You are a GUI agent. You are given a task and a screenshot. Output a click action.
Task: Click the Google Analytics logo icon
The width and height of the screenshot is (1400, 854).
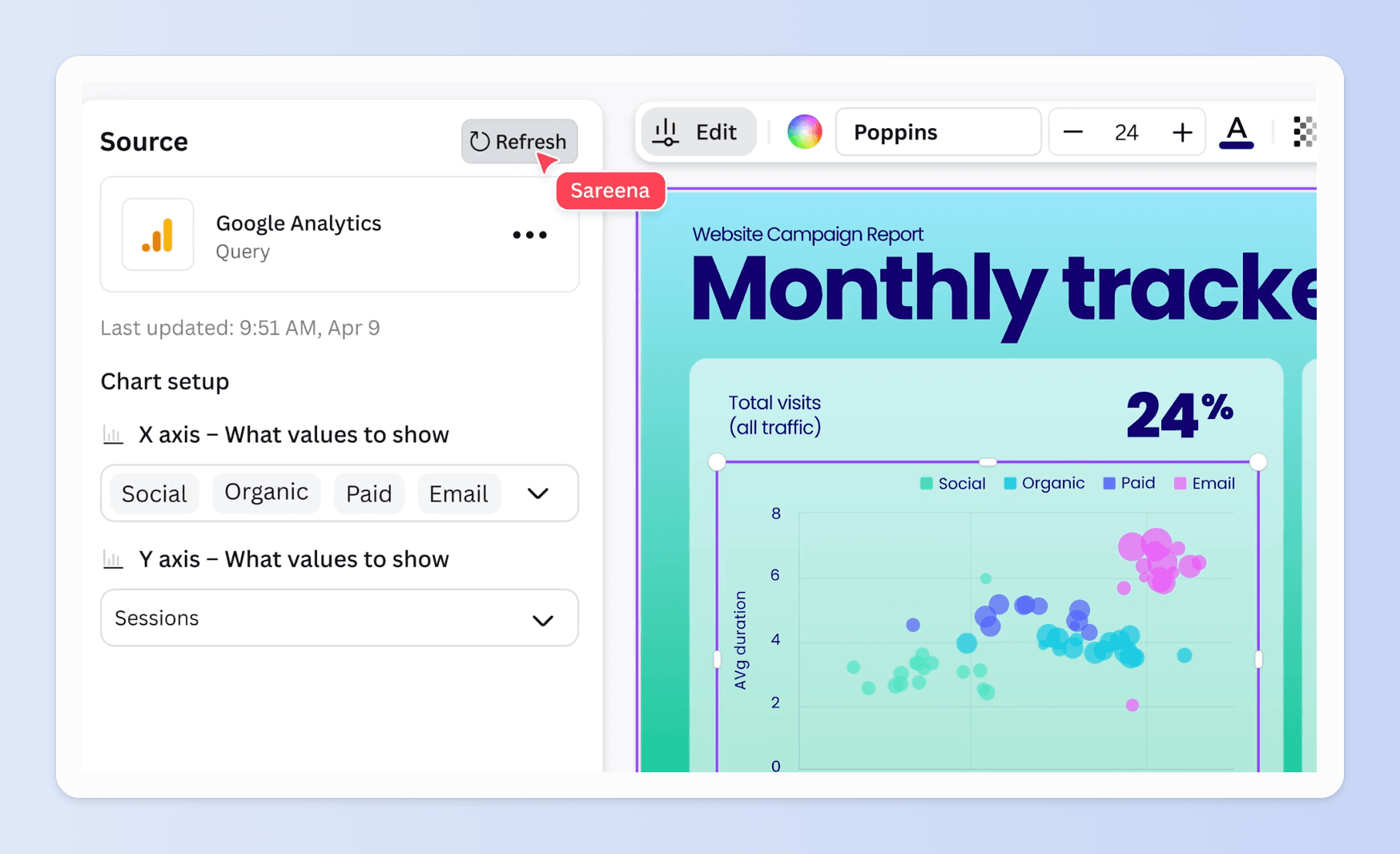point(158,235)
